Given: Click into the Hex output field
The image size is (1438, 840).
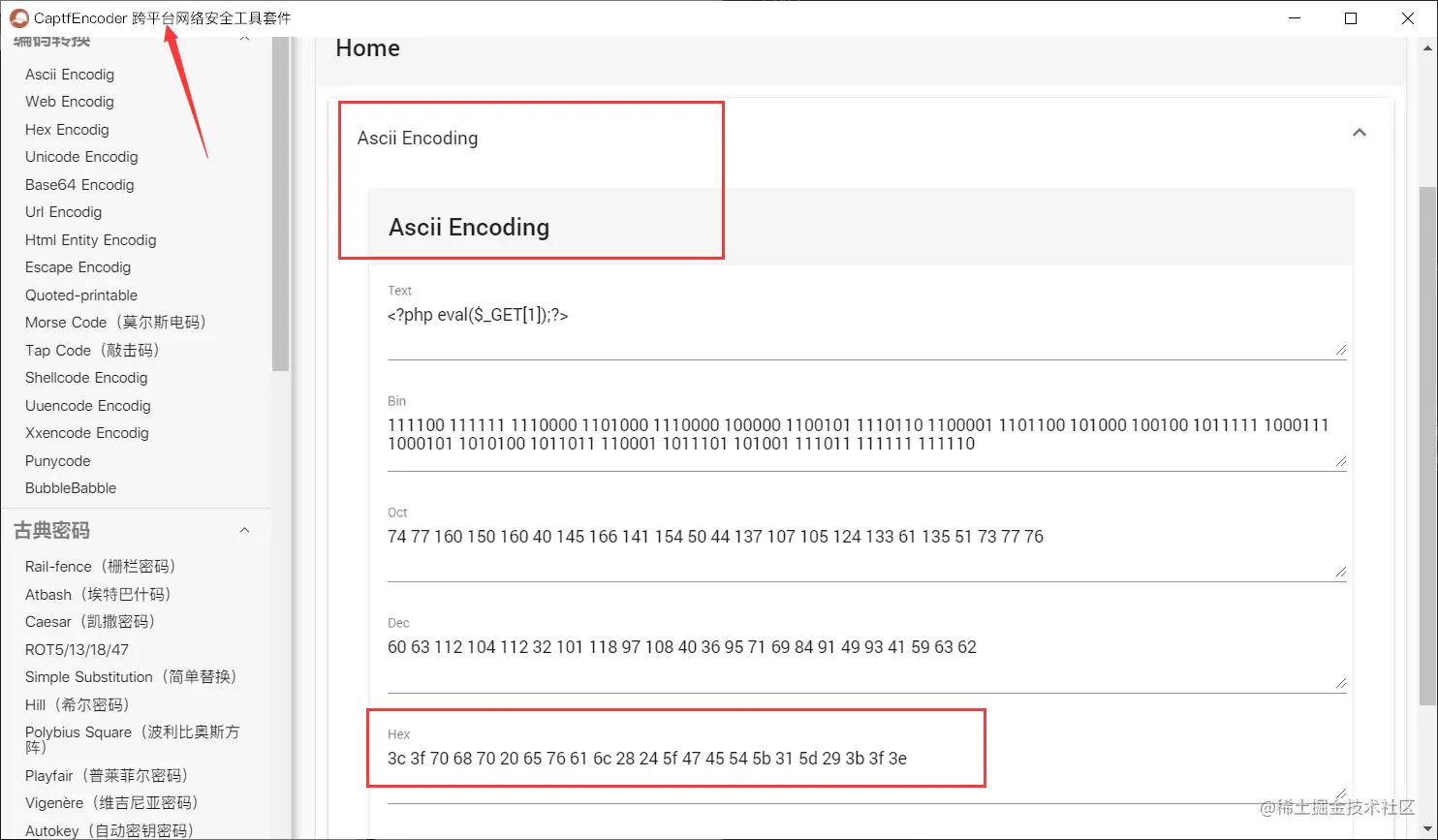Looking at the screenshot, I should (866, 774).
